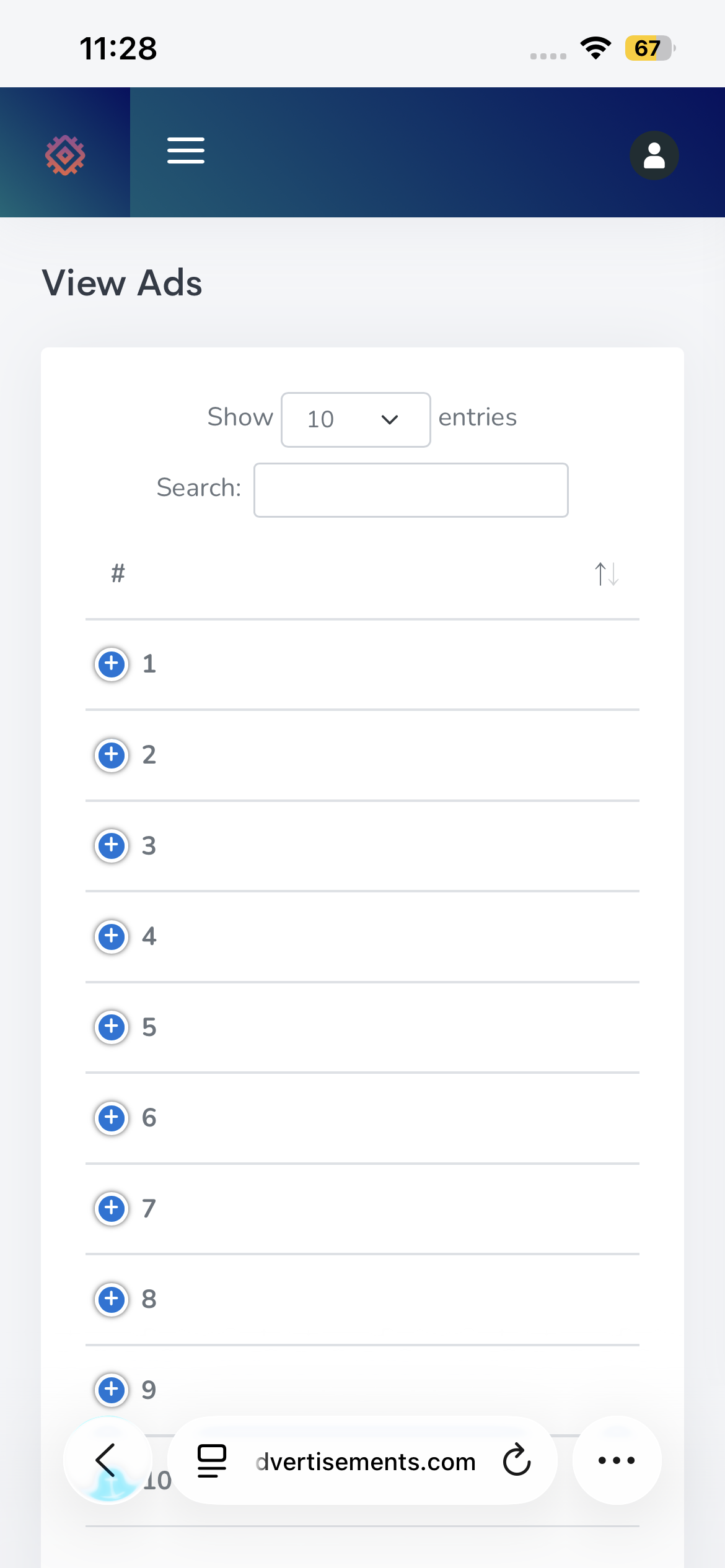Tap the advertisements.com address bar

(365, 1461)
